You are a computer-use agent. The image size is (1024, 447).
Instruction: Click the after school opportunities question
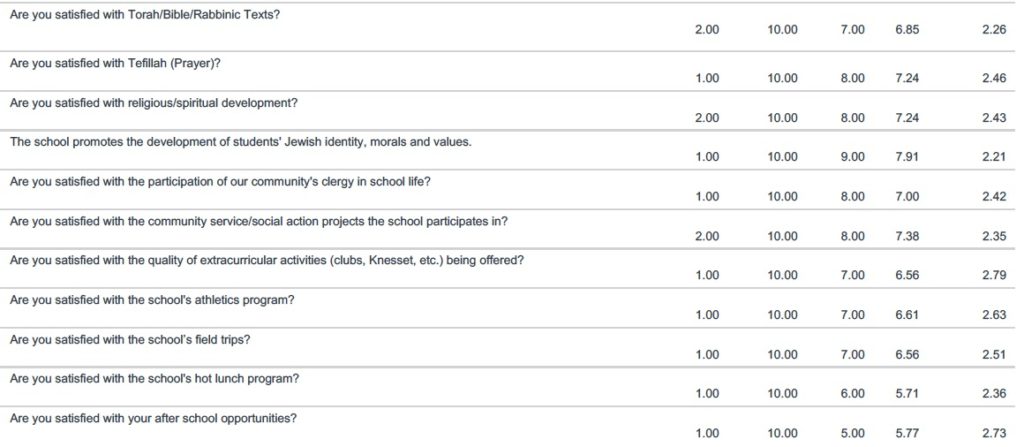point(153,418)
